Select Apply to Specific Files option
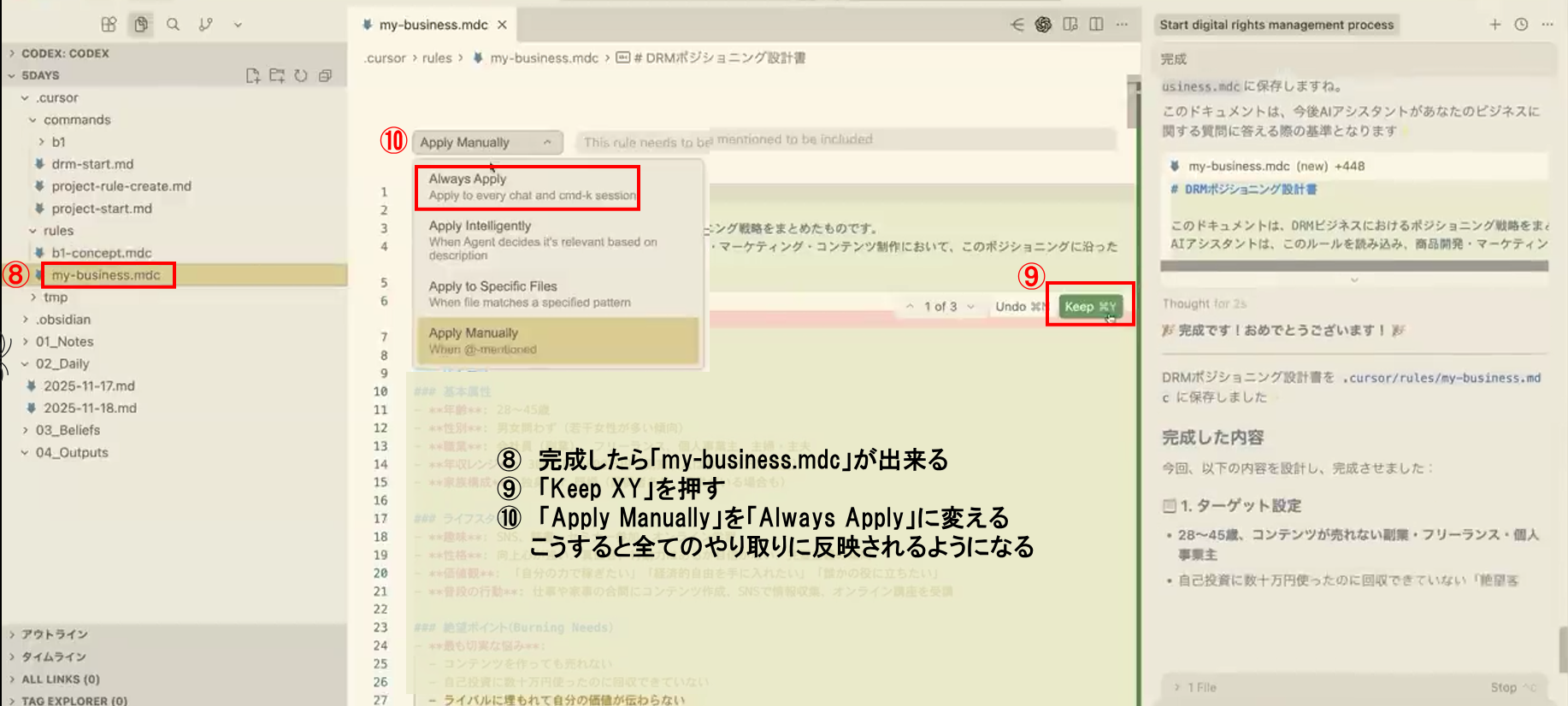Viewport: 1568px width, 706px height. [x=530, y=293]
